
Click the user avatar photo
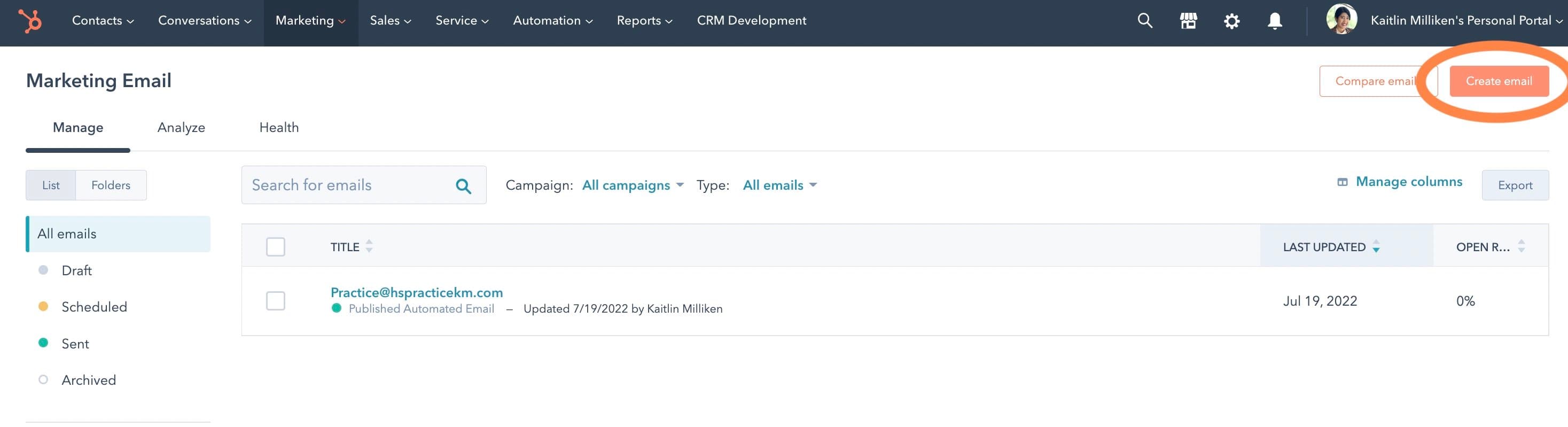(x=1341, y=19)
